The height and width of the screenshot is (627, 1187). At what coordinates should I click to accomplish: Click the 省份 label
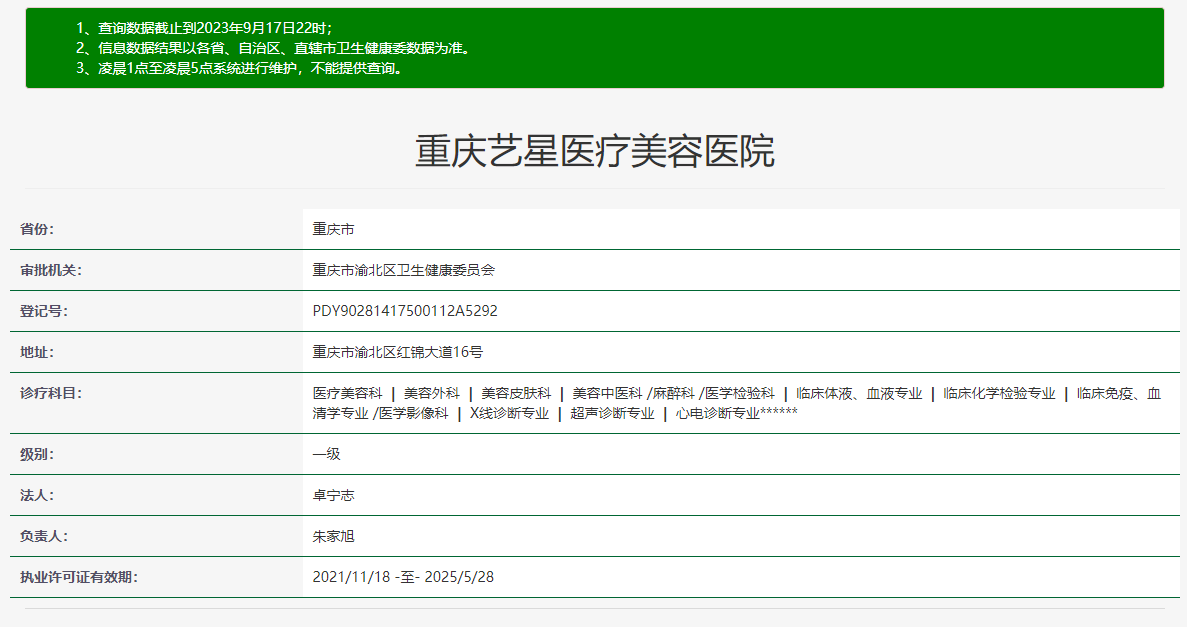[x=37, y=229]
